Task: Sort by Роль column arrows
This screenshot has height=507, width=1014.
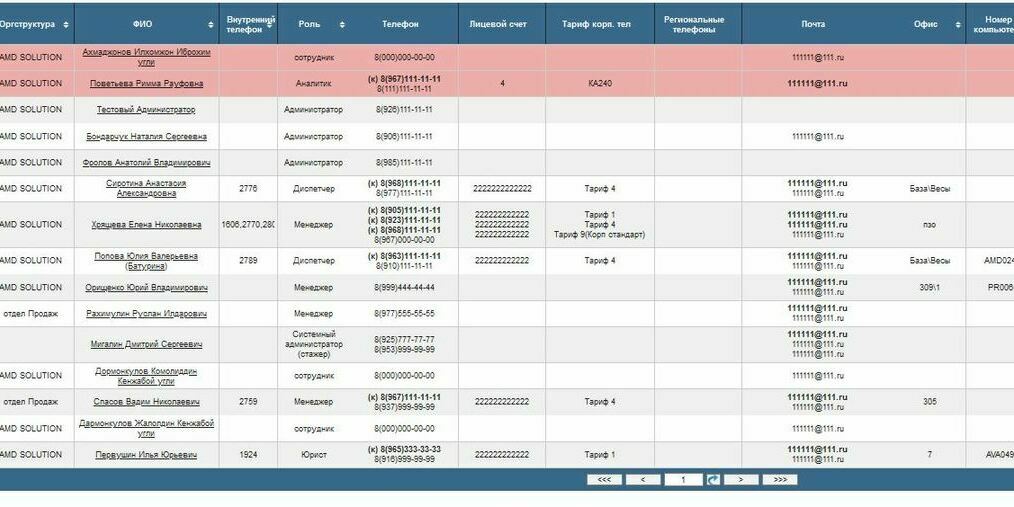Action: click(342, 24)
